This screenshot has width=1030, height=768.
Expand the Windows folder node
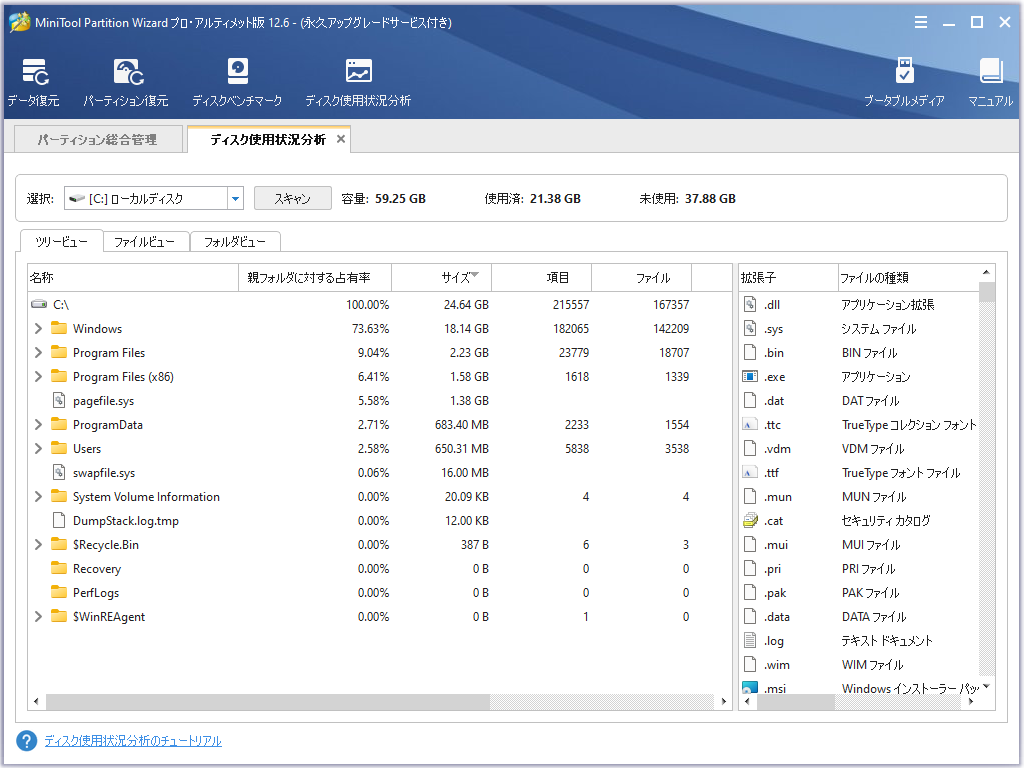point(38,328)
